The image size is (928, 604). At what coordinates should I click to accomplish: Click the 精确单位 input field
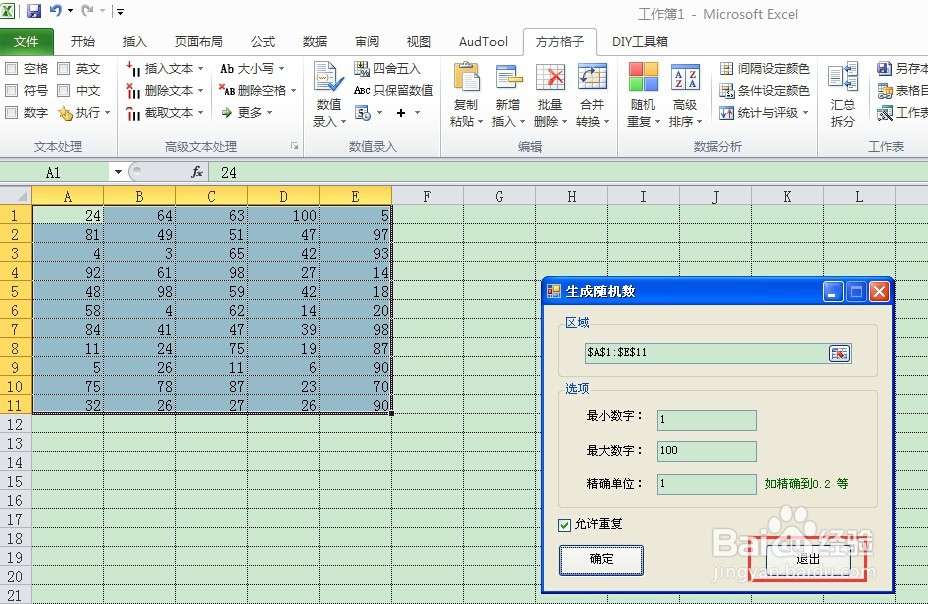coord(707,484)
